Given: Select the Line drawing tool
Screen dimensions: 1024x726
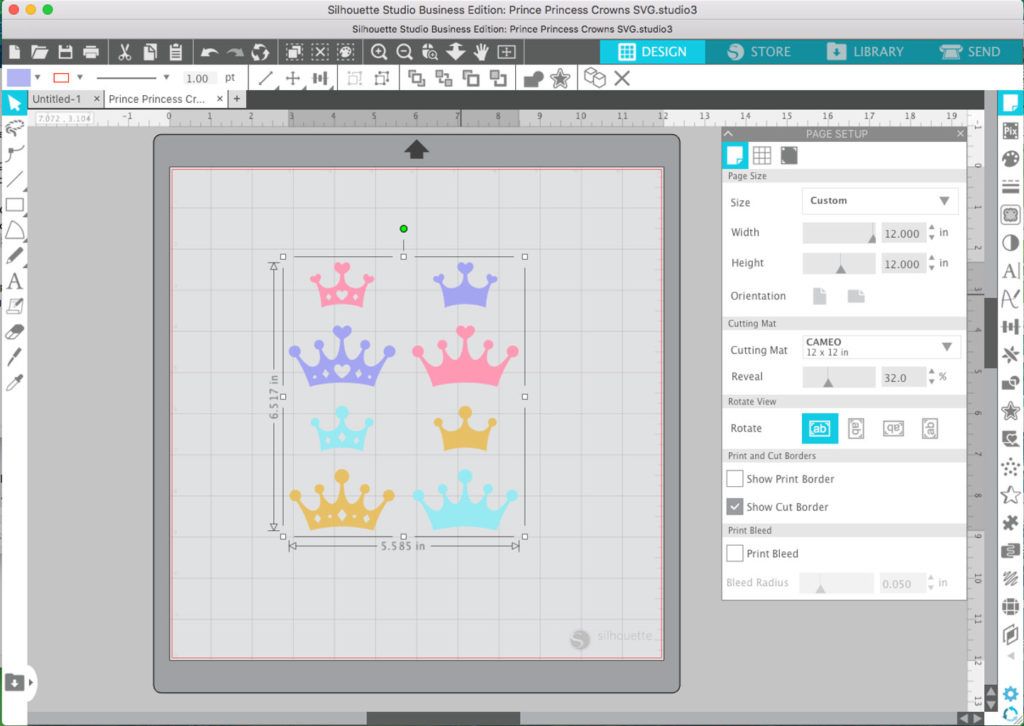Looking at the screenshot, I should pyautogui.click(x=14, y=178).
